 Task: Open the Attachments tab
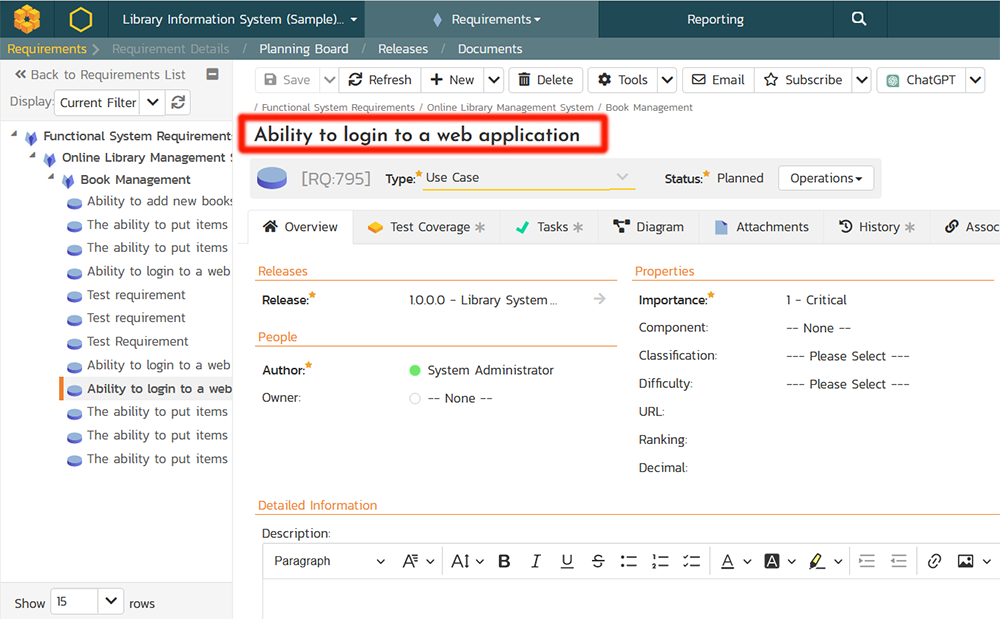click(761, 227)
